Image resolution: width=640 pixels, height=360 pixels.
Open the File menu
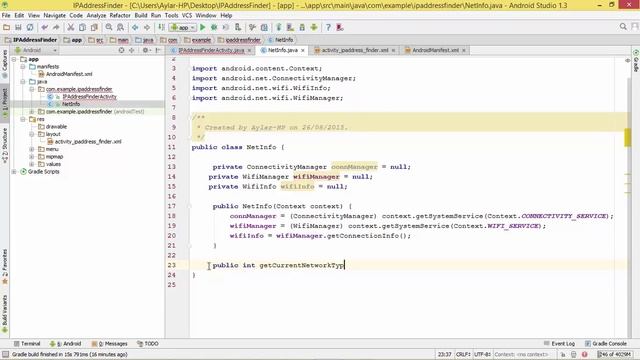6,16
